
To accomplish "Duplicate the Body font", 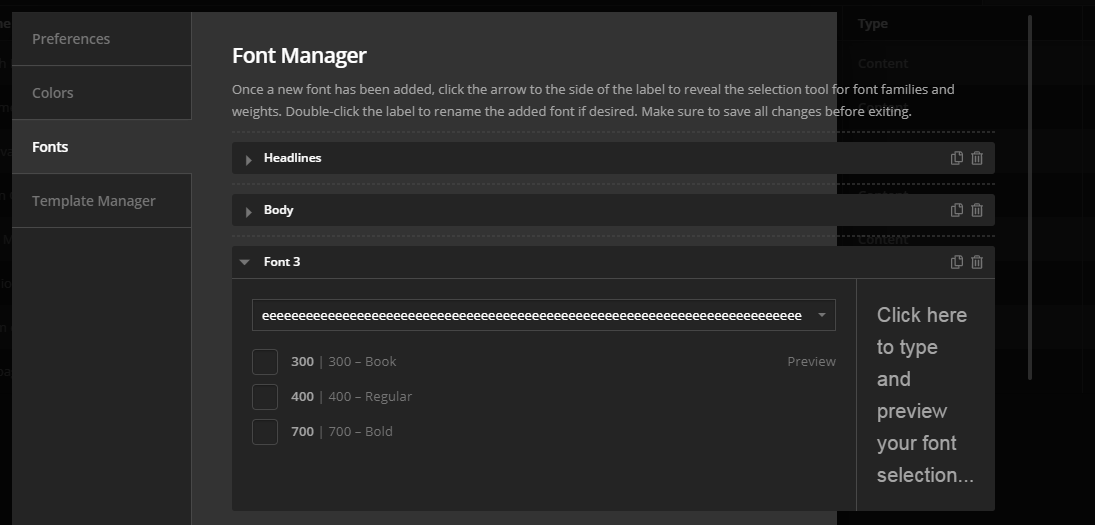I will [x=957, y=210].
